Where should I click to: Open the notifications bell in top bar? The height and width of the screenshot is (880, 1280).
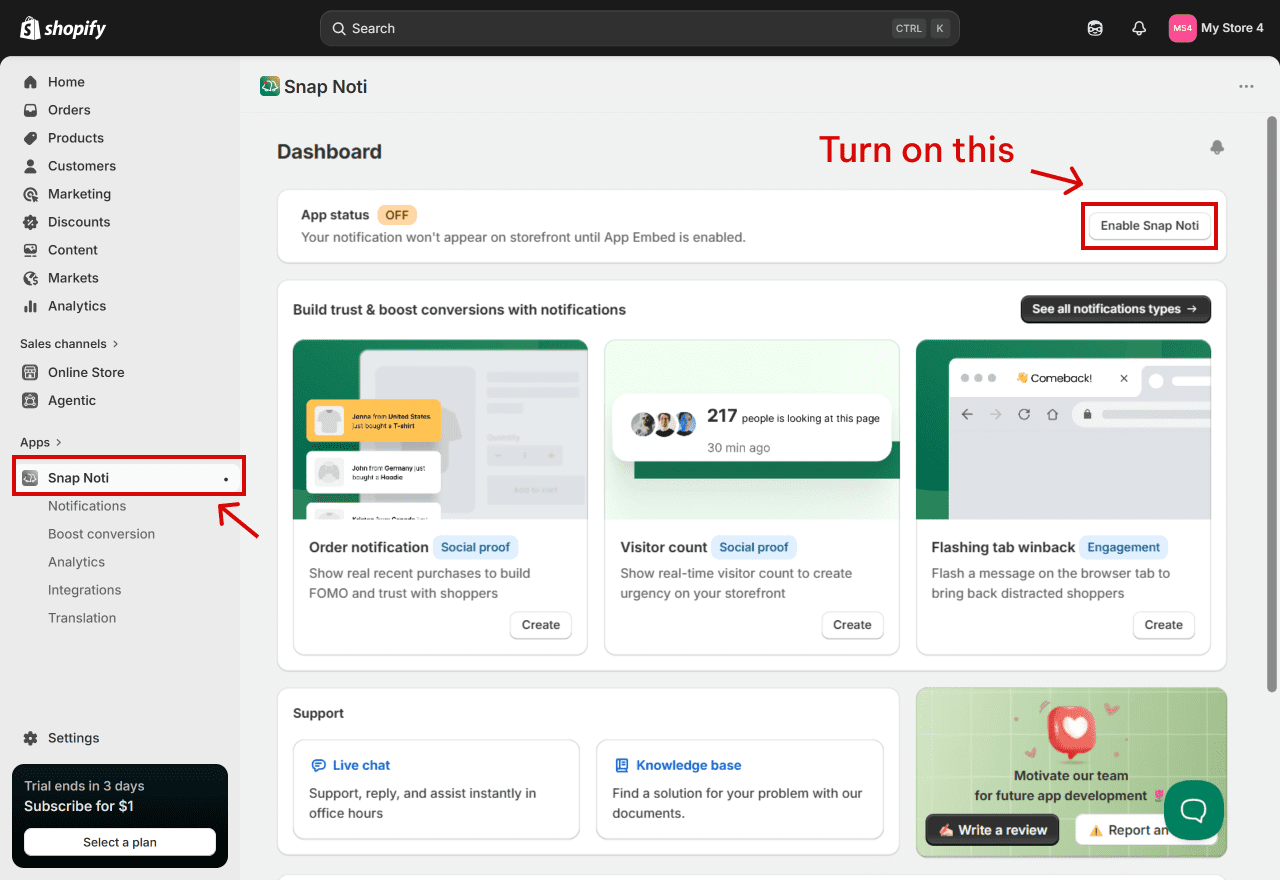click(x=1139, y=28)
